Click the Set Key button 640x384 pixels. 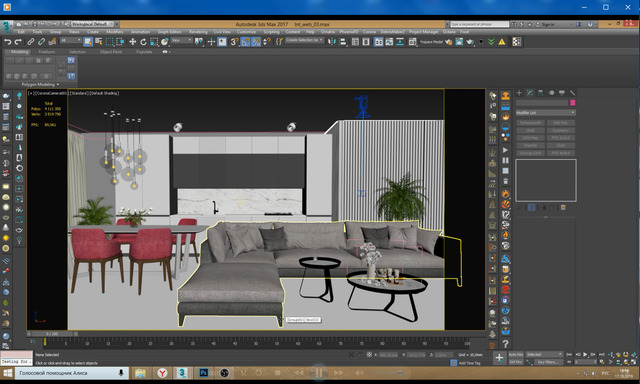coord(516,362)
